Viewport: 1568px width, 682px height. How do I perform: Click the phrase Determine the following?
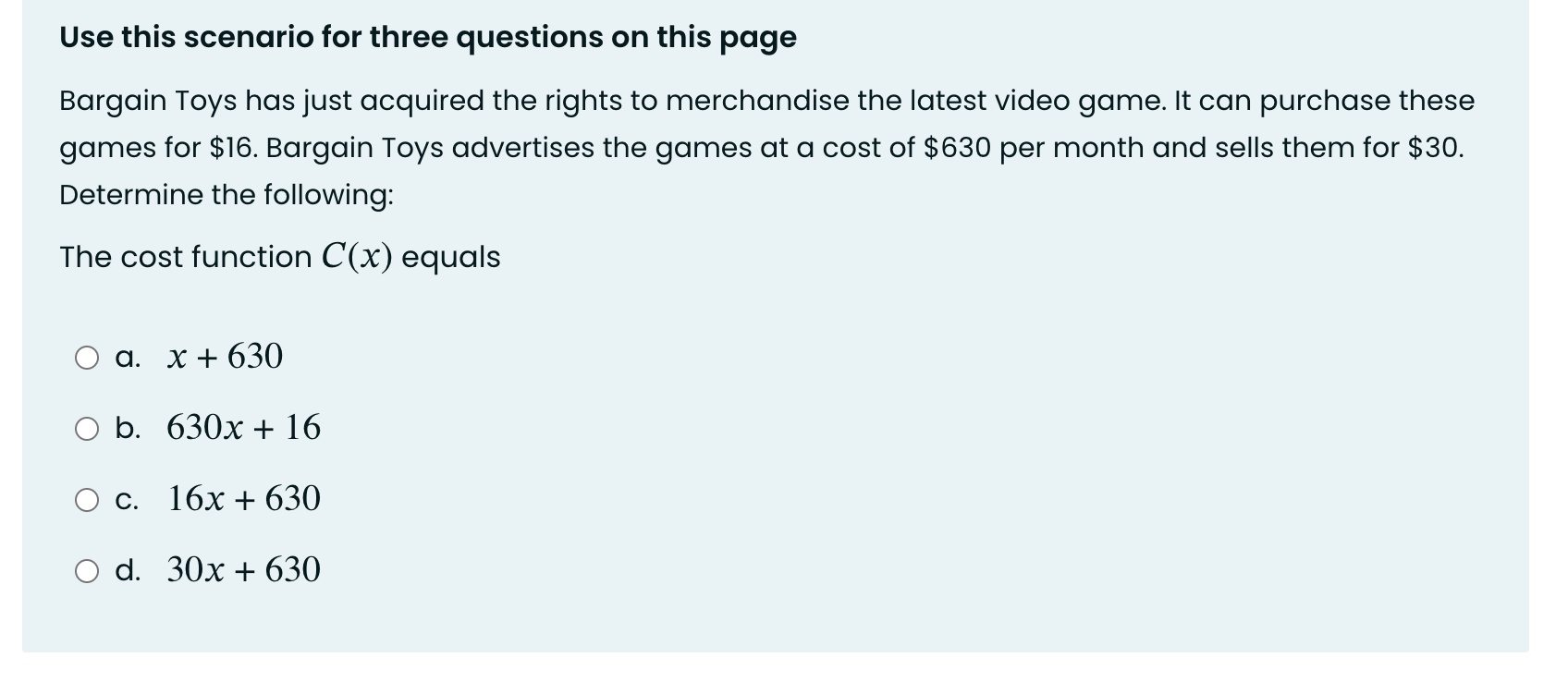[226, 195]
